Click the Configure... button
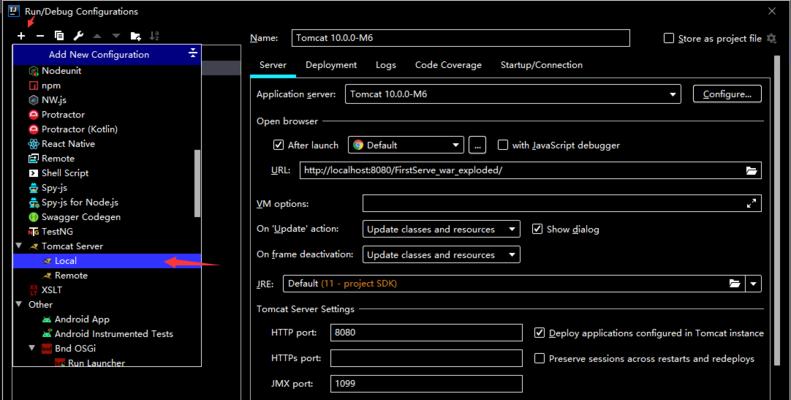The width and height of the screenshot is (791, 400). pos(727,94)
